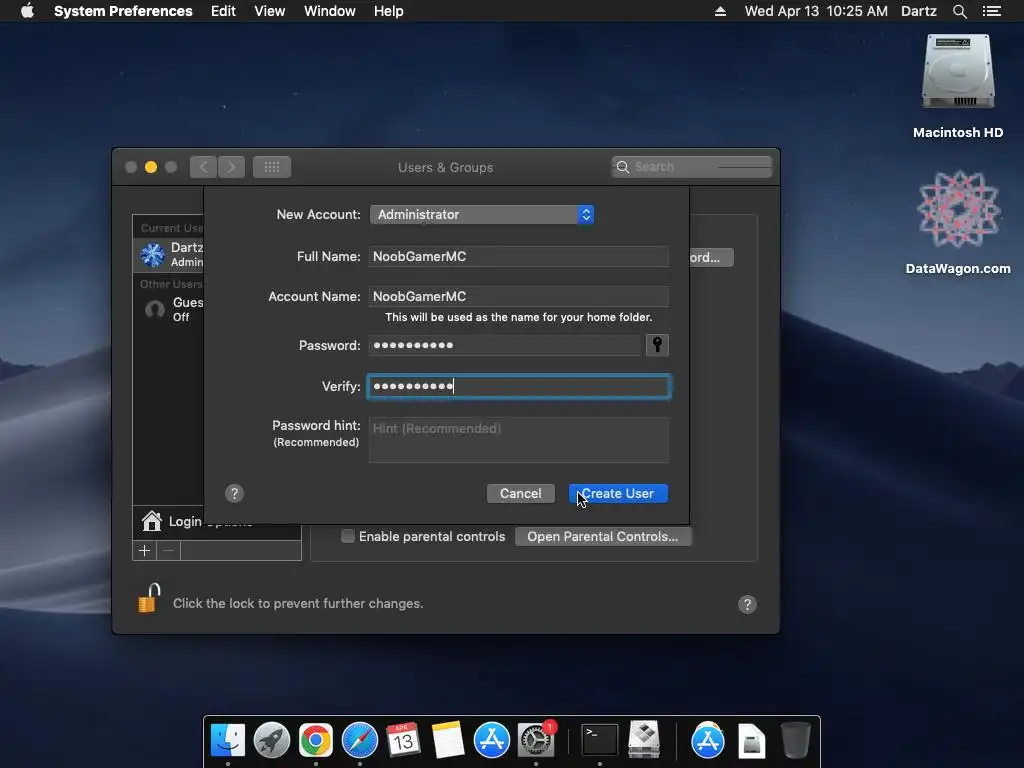
Task: Click the Account Name field
Action: 519,296
